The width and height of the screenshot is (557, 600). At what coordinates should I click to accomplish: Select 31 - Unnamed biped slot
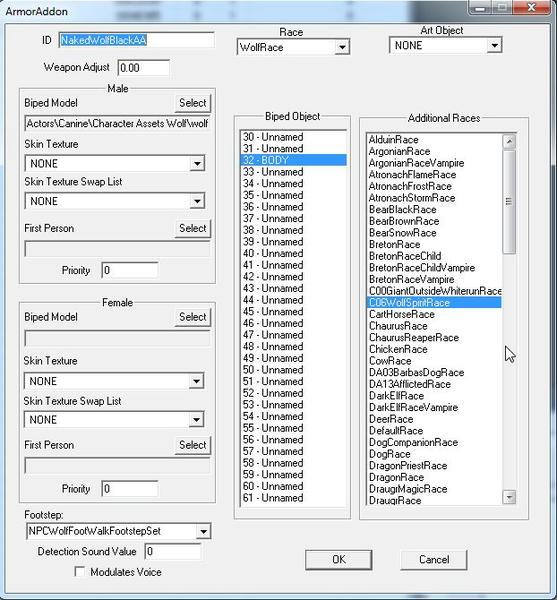click(x=293, y=148)
